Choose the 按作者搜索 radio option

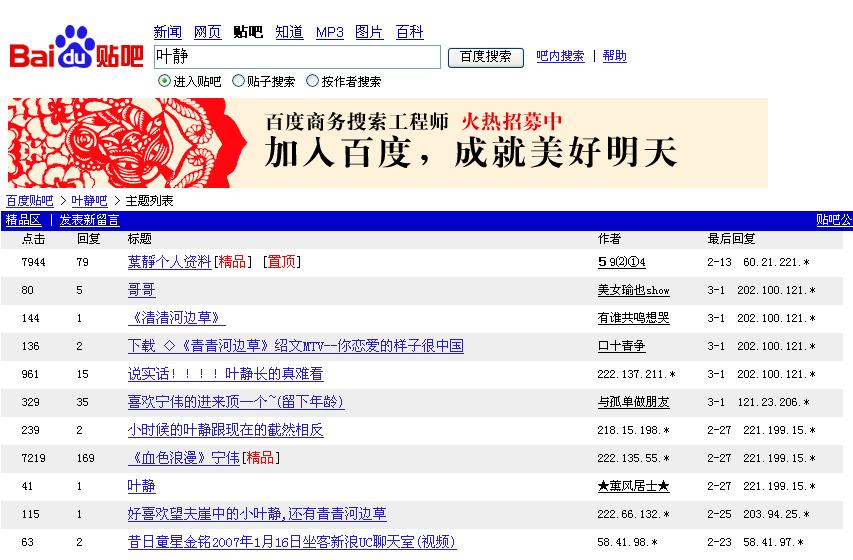[313, 81]
